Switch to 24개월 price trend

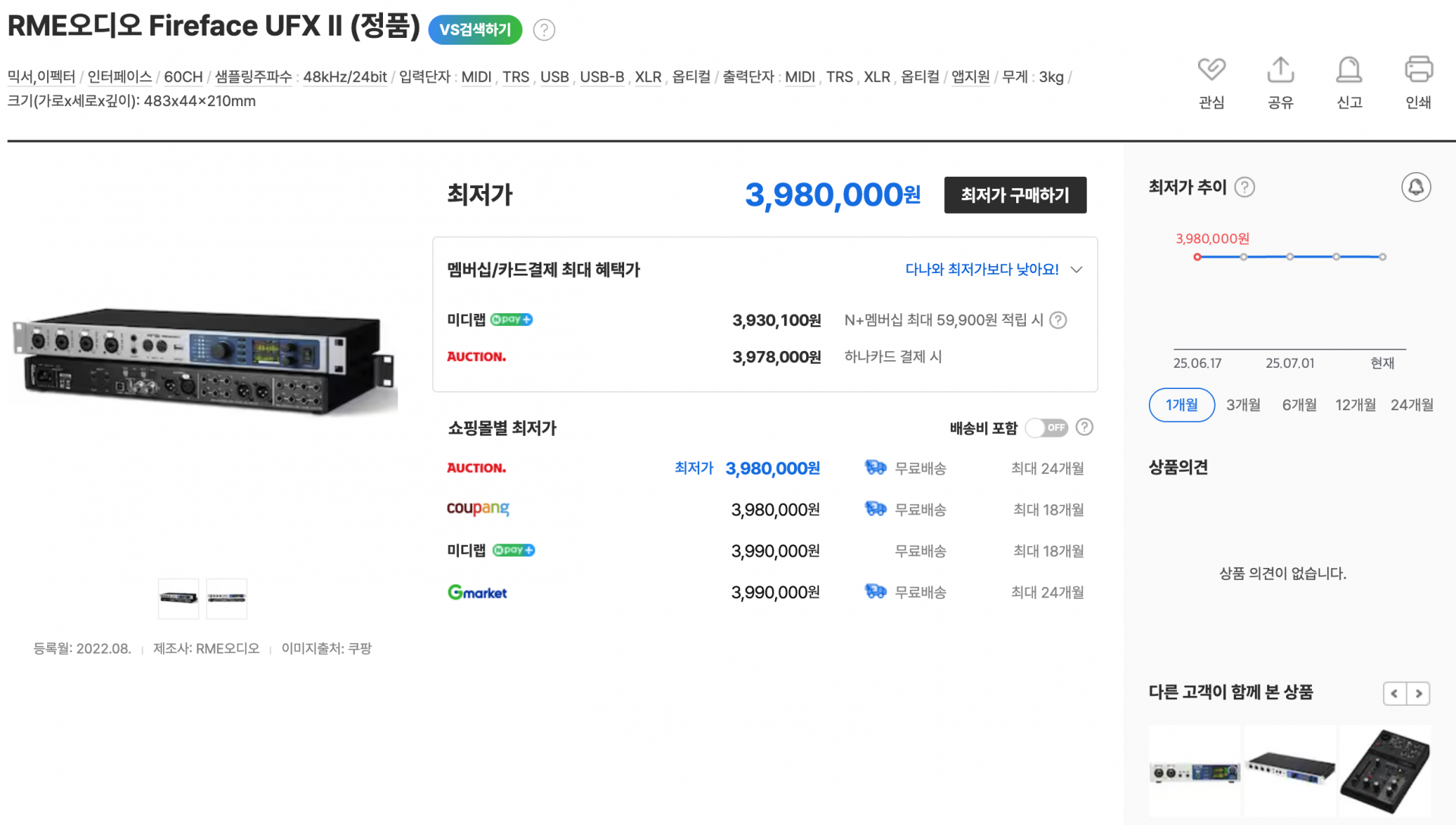tap(1411, 405)
